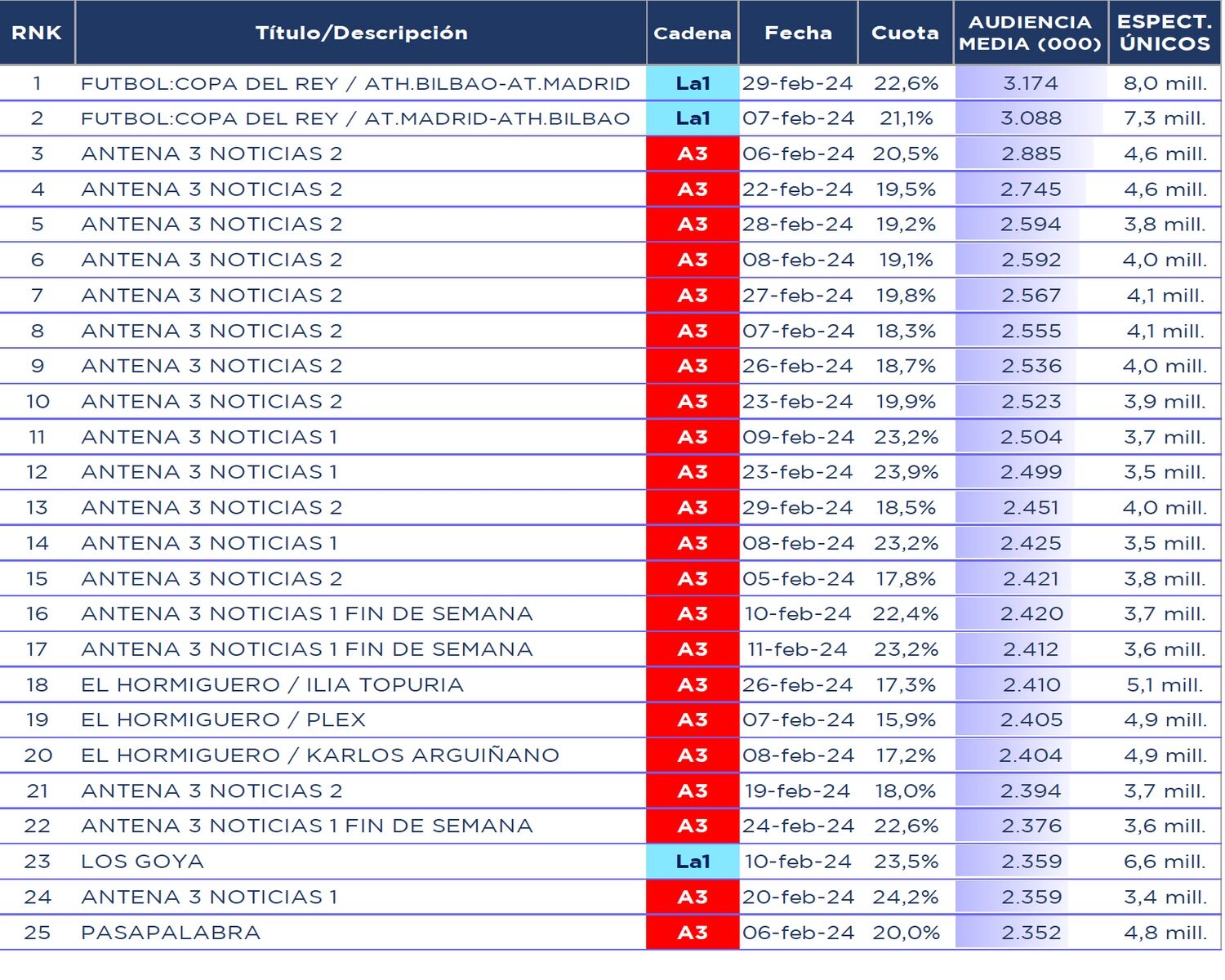Click the El Hormiguero / Plex title
The width and height of the screenshot is (1225, 980).
click(223, 719)
